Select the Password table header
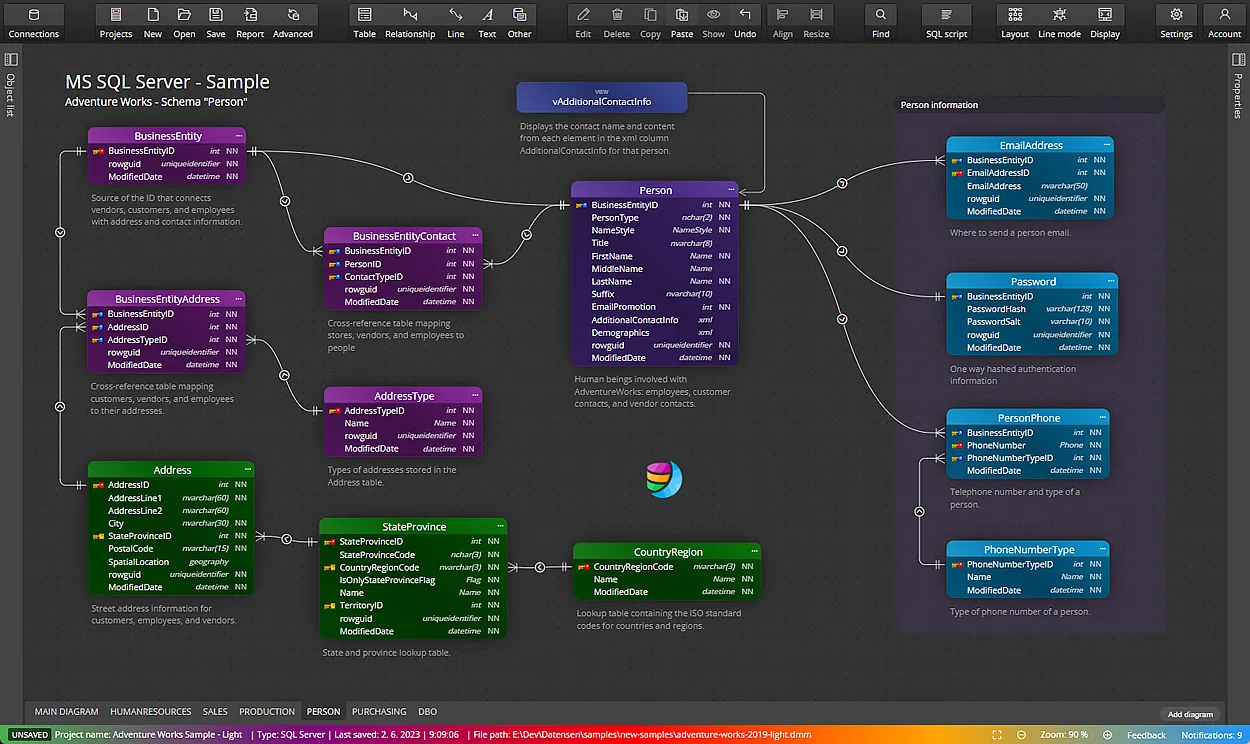The width and height of the screenshot is (1250, 744). [x=1032, y=281]
